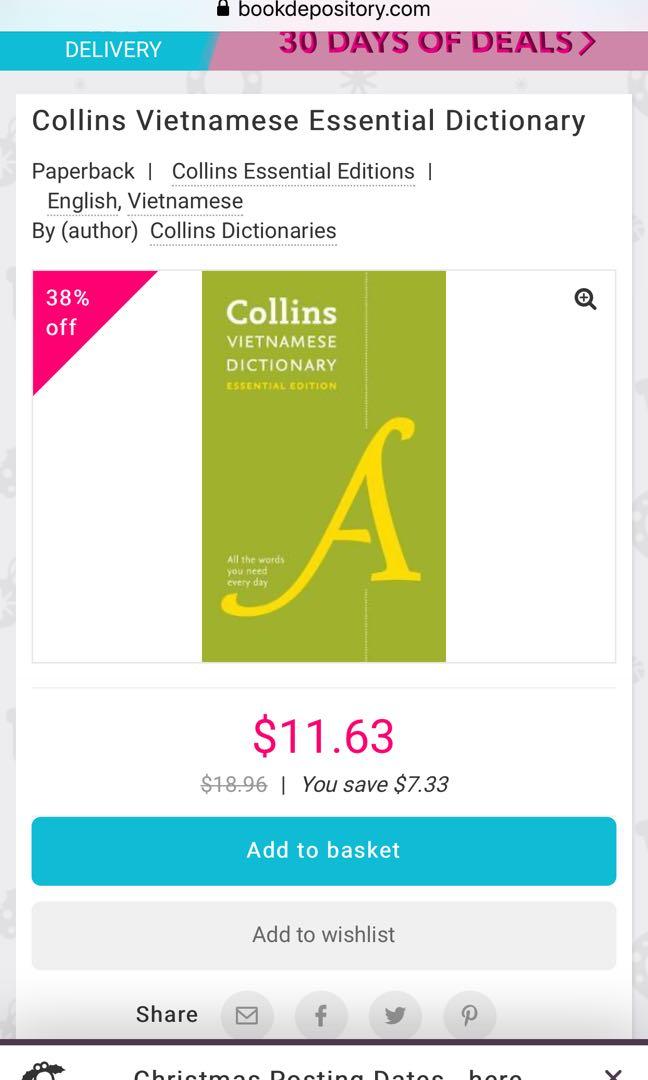Share the book via email icon
The image size is (648, 1080).
click(247, 1015)
